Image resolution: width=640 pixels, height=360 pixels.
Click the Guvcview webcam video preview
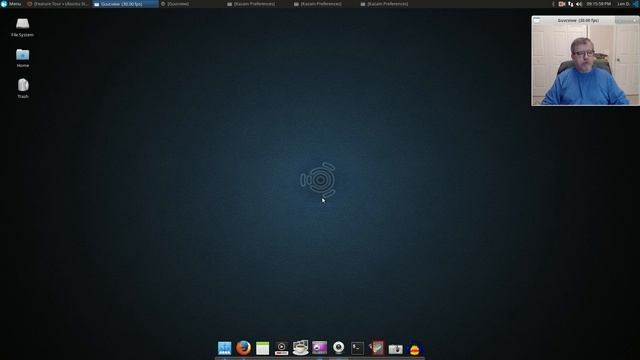click(585, 64)
